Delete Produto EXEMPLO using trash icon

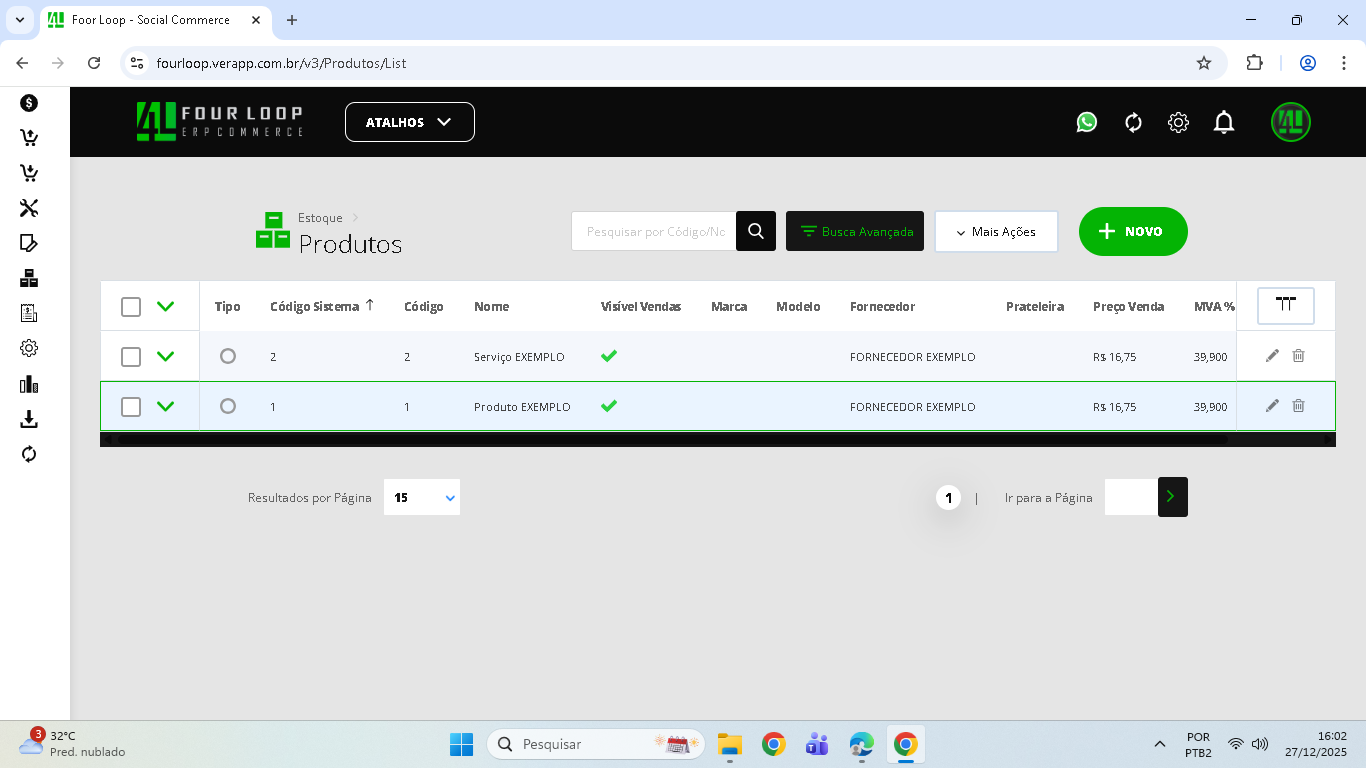pos(1298,406)
